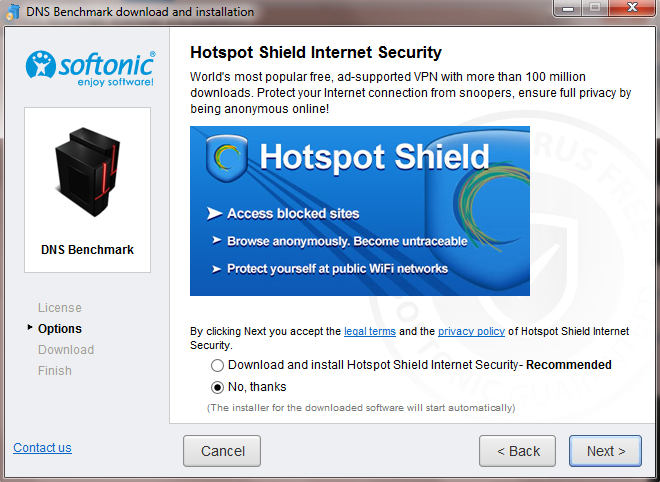Select the "No, thanks" radio button
This screenshot has width=660, height=482.
[217, 386]
